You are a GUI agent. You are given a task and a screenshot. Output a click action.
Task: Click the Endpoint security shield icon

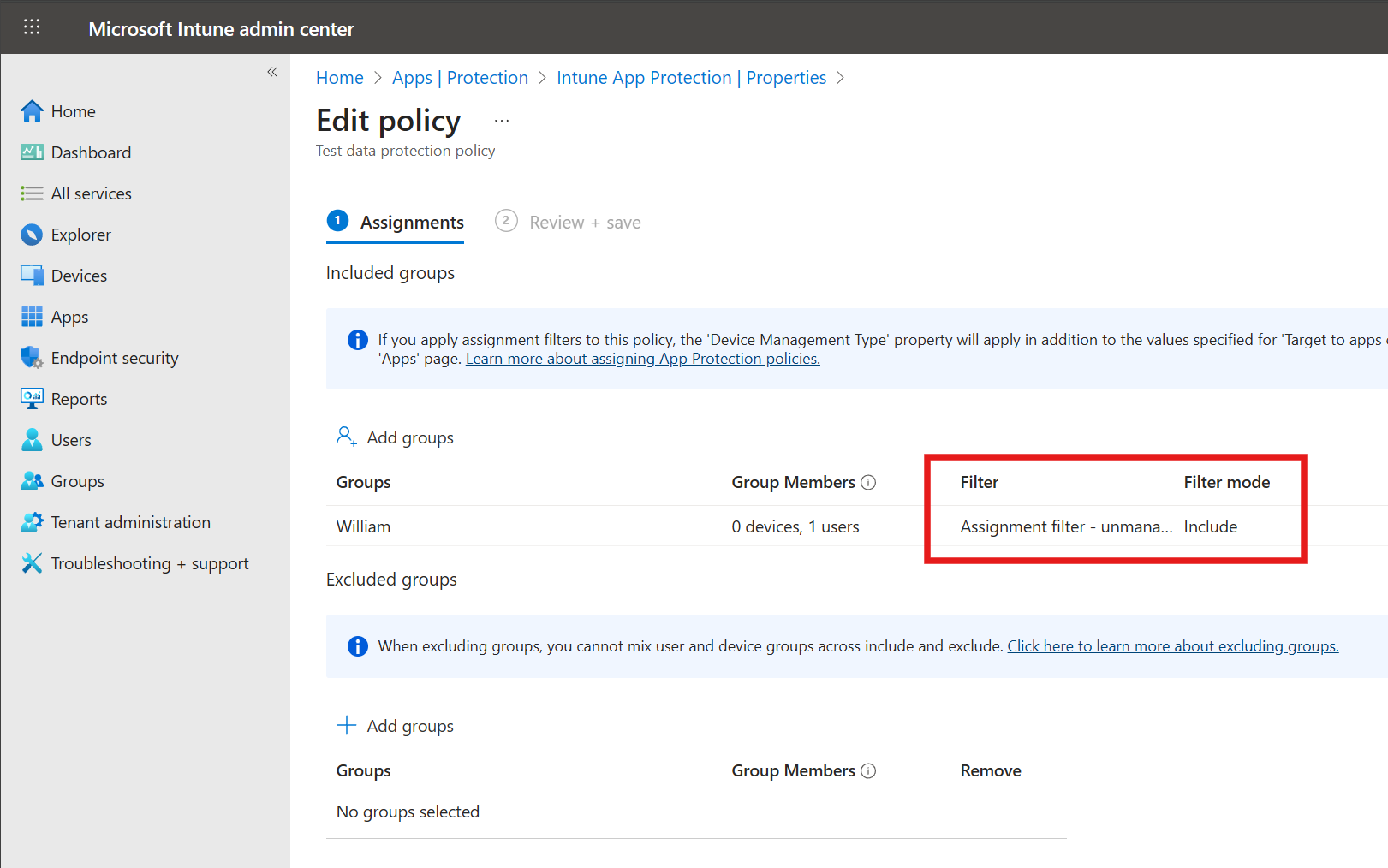(x=32, y=358)
